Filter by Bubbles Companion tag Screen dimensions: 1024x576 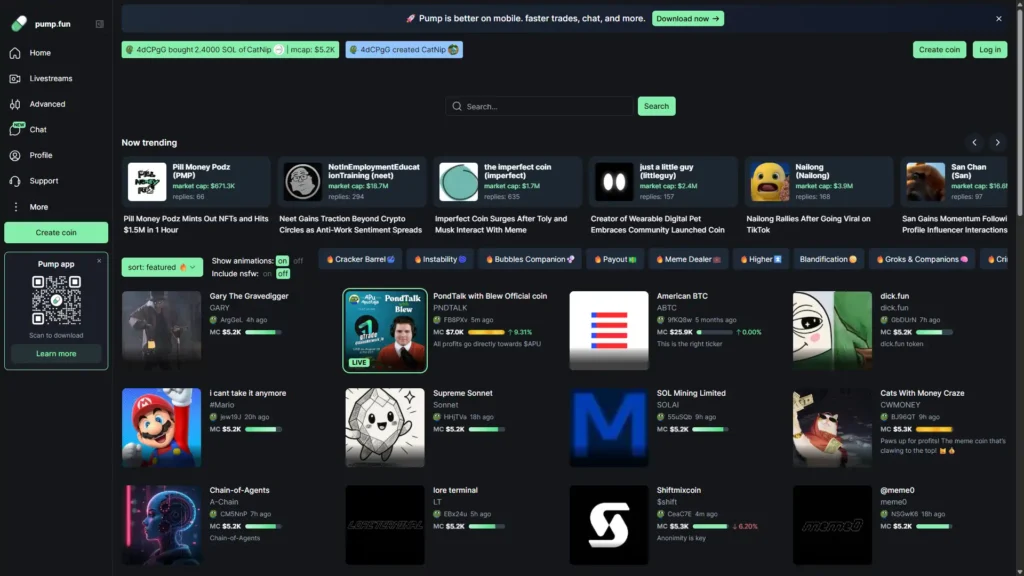tap(530, 259)
